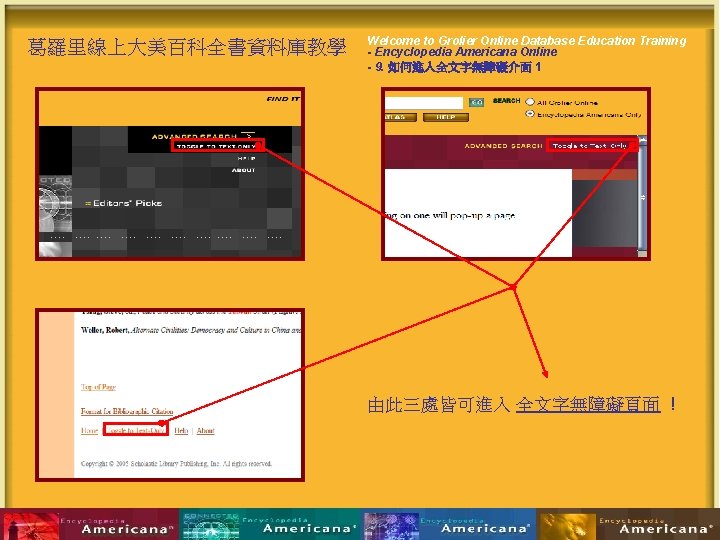
Task: Click the green GO search button
Action: pos(477,102)
